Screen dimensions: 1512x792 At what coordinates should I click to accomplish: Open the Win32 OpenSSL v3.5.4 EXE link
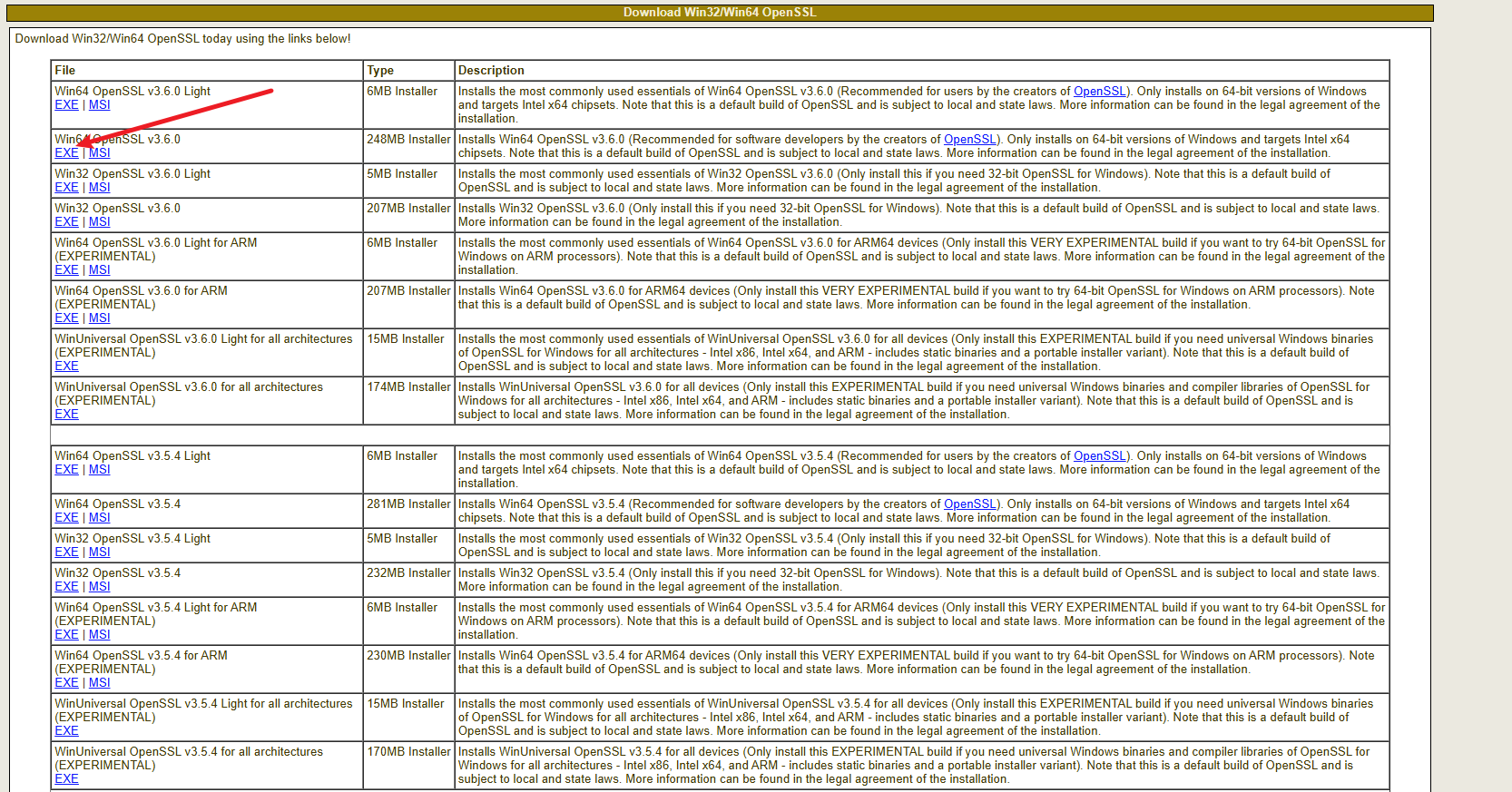(66, 587)
